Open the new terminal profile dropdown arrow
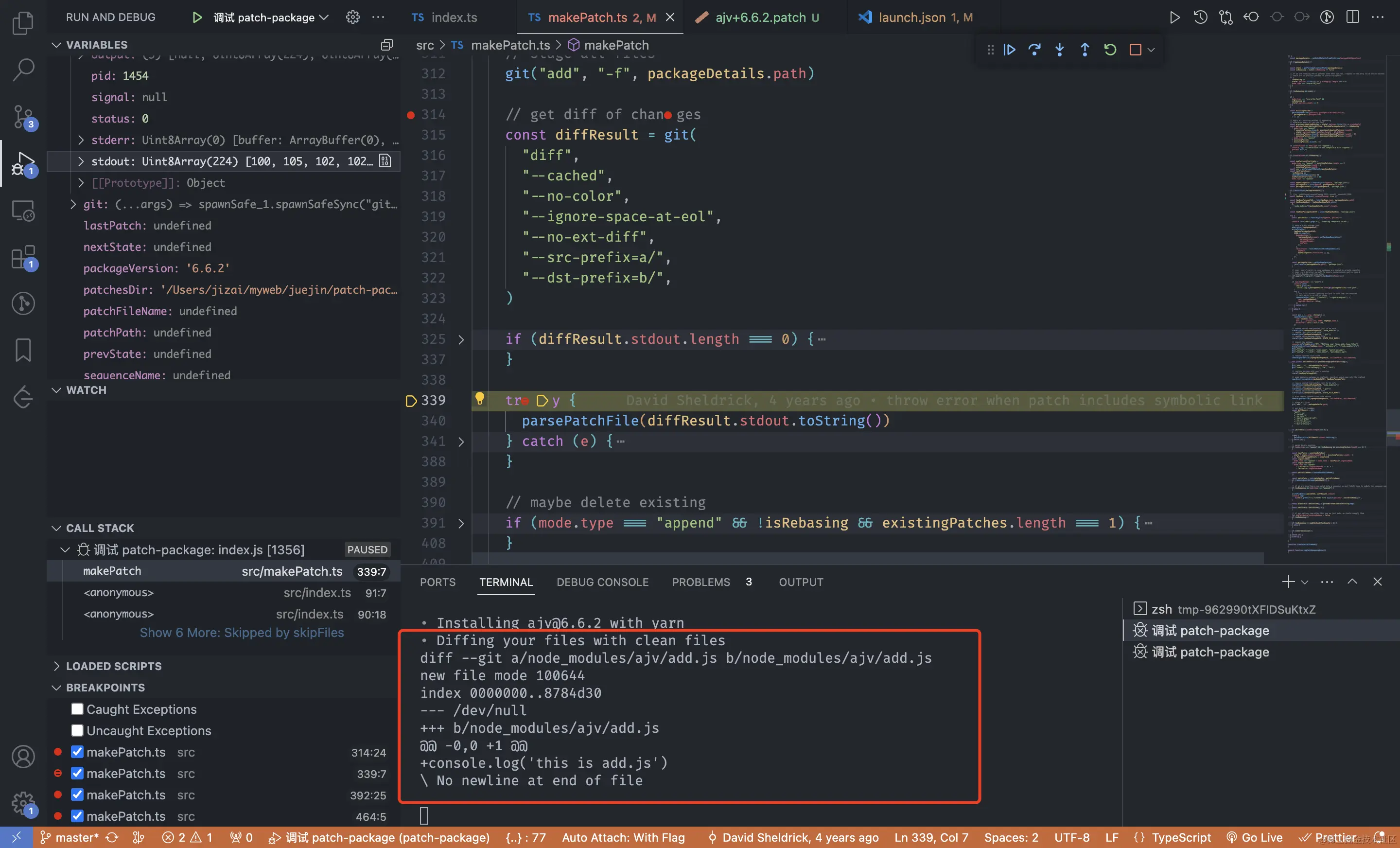Screen dimensions: 1400x848 (1305, 582)
